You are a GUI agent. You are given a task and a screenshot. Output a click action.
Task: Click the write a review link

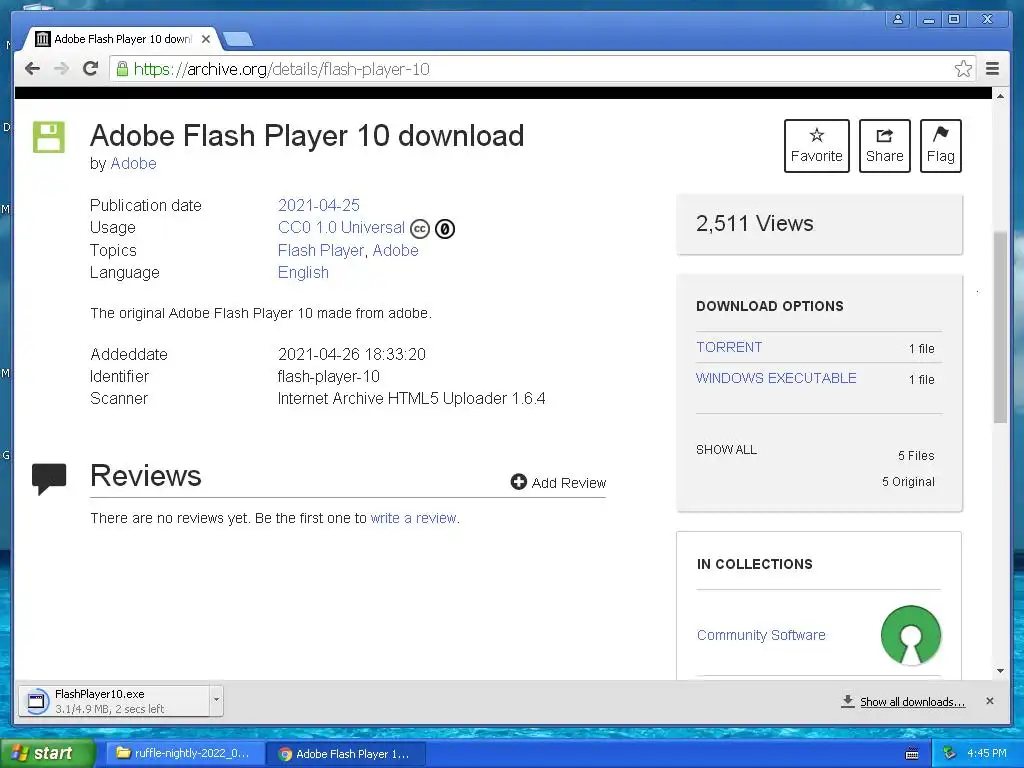tap(413, 518)
